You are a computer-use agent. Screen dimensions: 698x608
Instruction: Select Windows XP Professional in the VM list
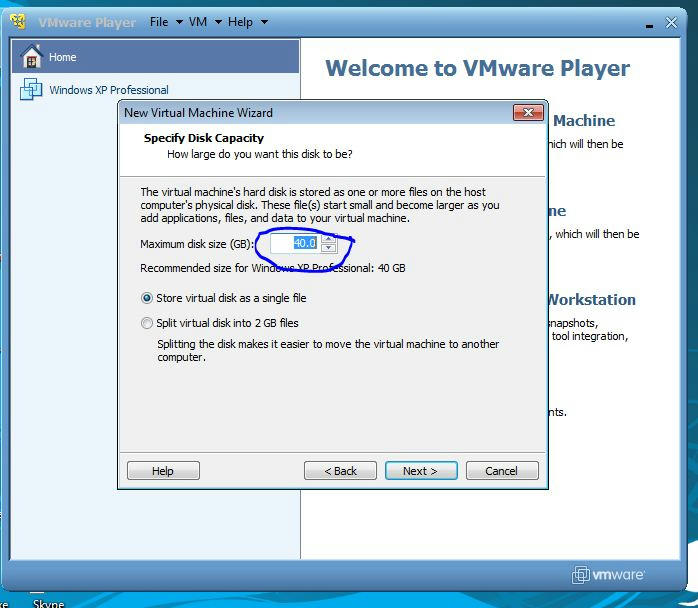pos(155,89)
